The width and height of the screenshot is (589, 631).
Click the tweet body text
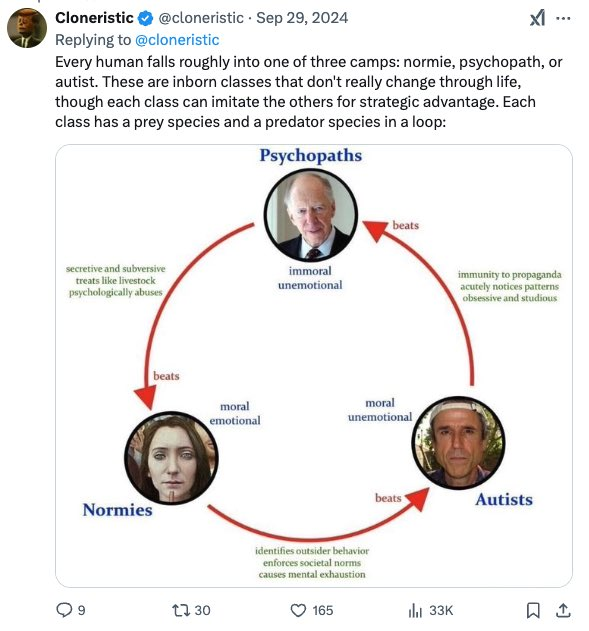[309, 92]
